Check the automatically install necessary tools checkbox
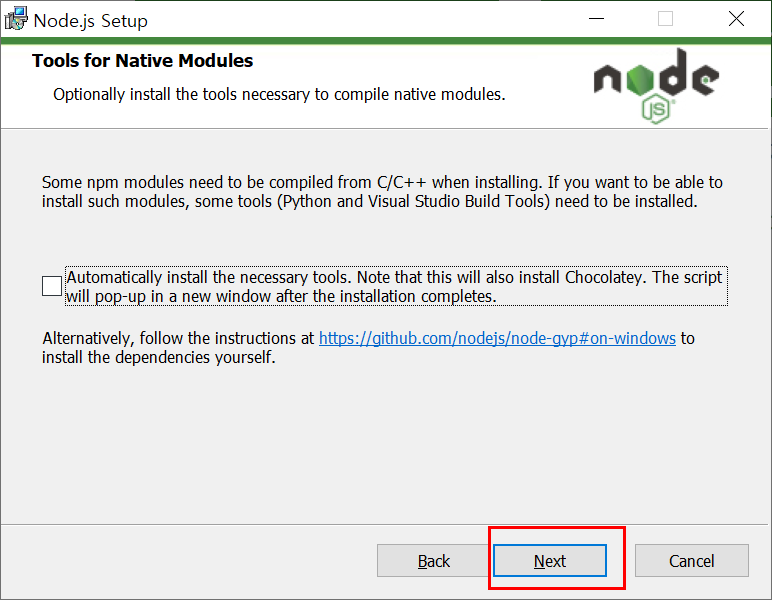 point(52,286)
